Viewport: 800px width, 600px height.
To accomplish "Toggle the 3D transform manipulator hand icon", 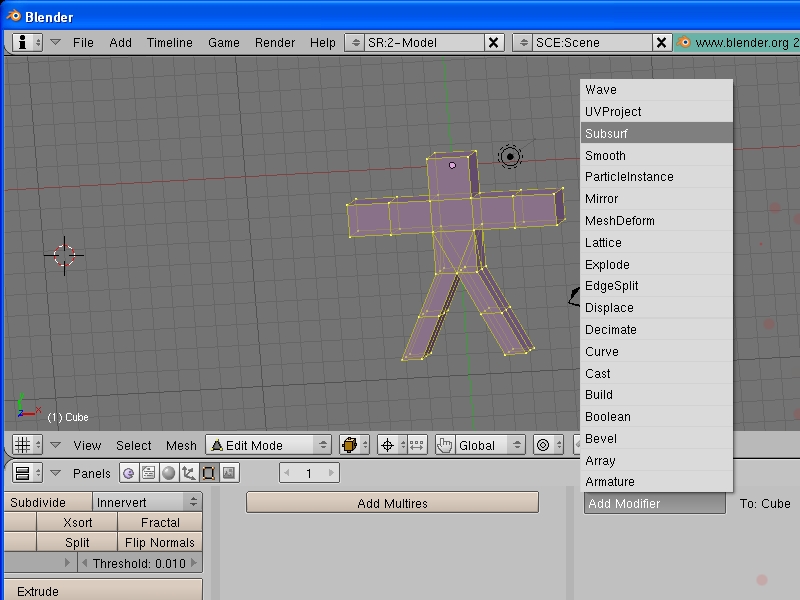I will coord(444,445).
